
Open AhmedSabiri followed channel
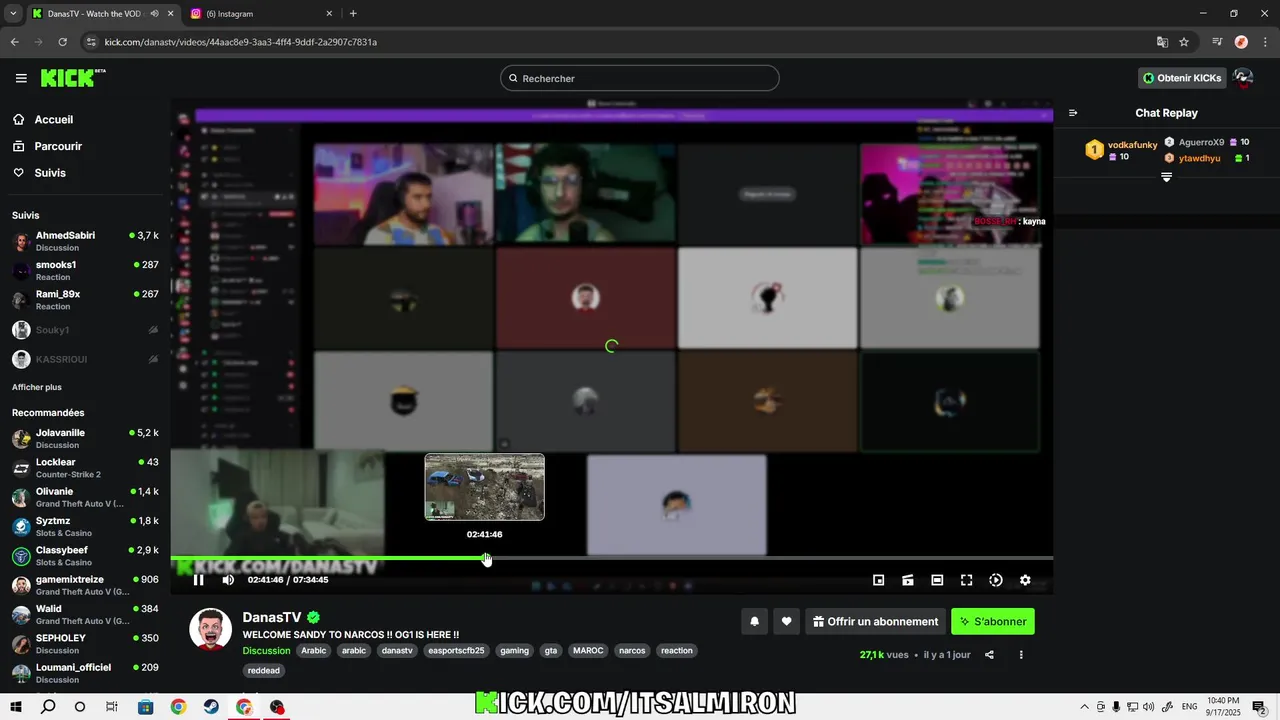click(85, 241)
